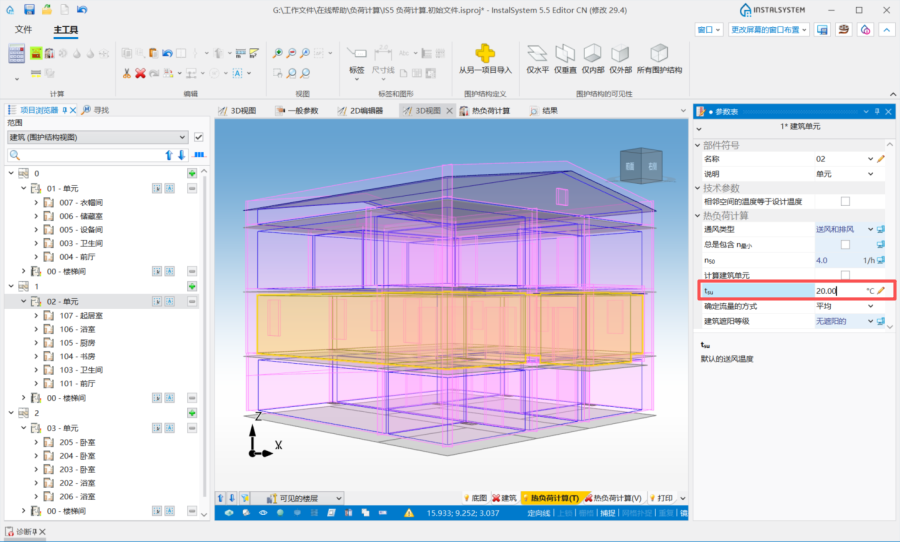
Task: Toggle the 计算建筑单元 checkbox
Action: coord(845,275)
